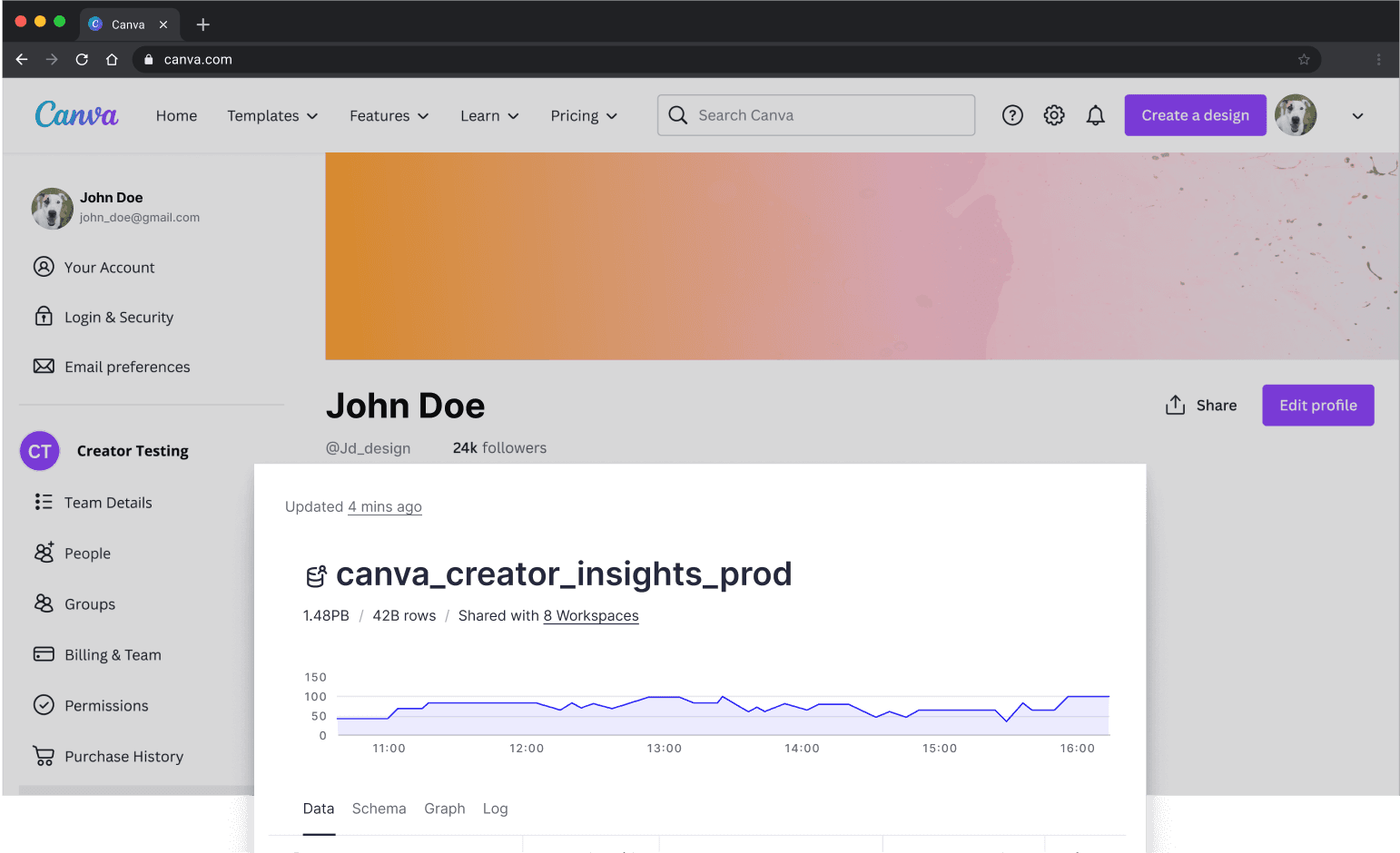Viewport: 1400px width, 853px height.
Task: Expand the Templates dropdown
Action: (x=271, y=115)
